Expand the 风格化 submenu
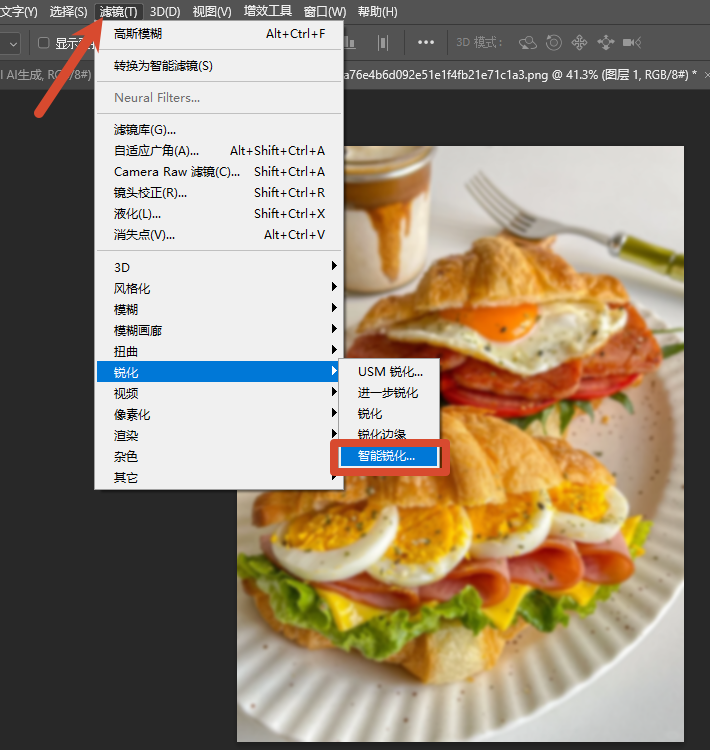 pyautogui.click(x=220, y=288)
